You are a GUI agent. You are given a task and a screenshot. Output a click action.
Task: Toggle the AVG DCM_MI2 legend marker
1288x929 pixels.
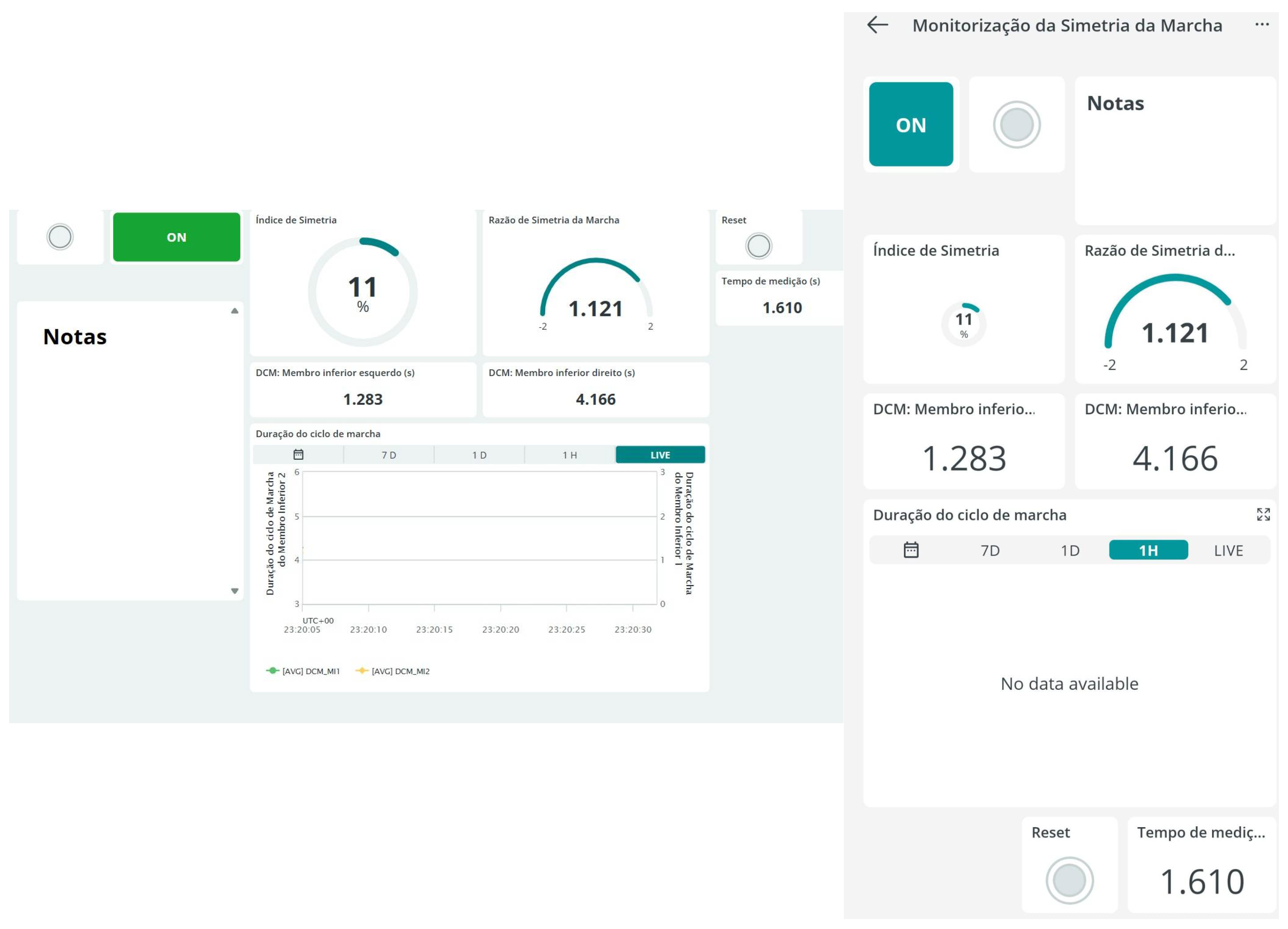(x=362, y=671)
